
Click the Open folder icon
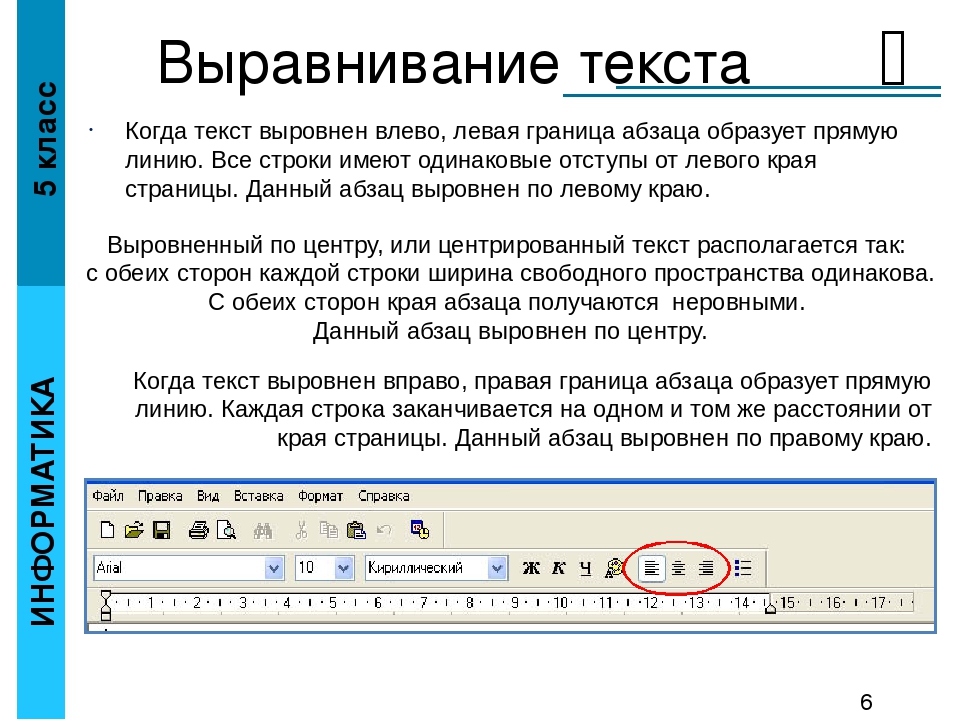(133, 530)
